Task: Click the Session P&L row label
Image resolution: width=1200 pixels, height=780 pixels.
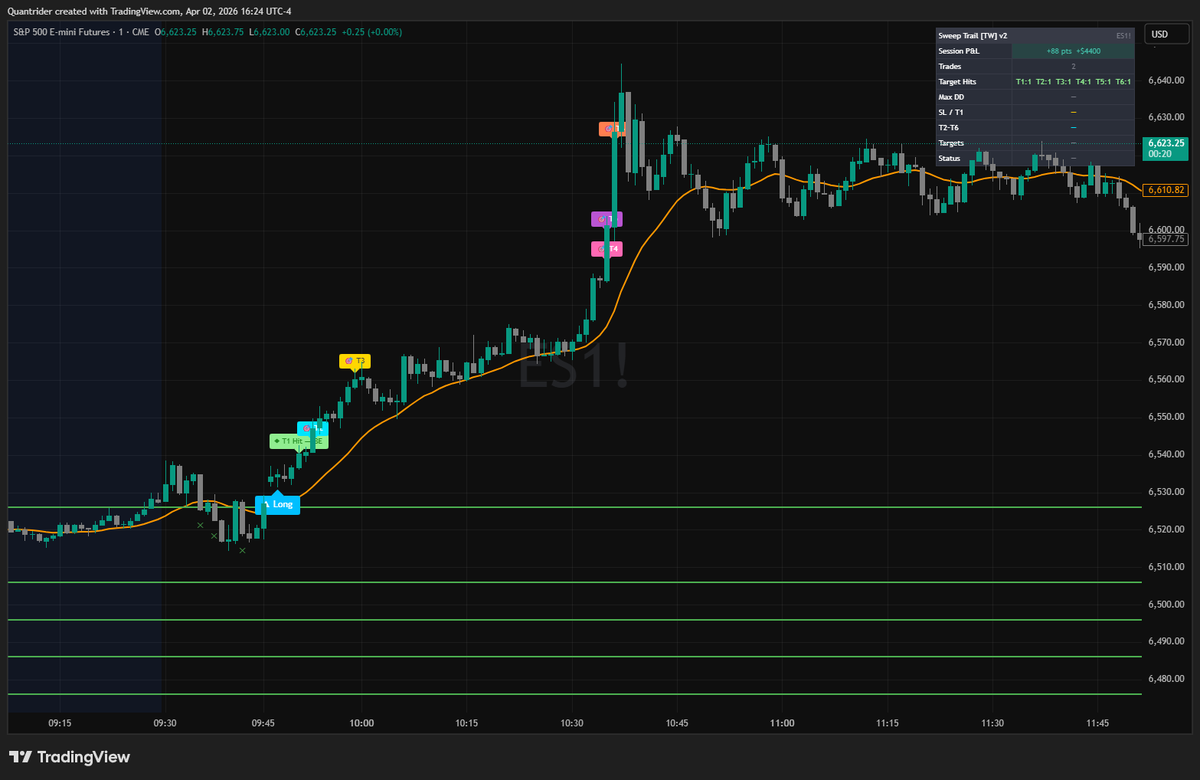Action: tap(961, 50)
